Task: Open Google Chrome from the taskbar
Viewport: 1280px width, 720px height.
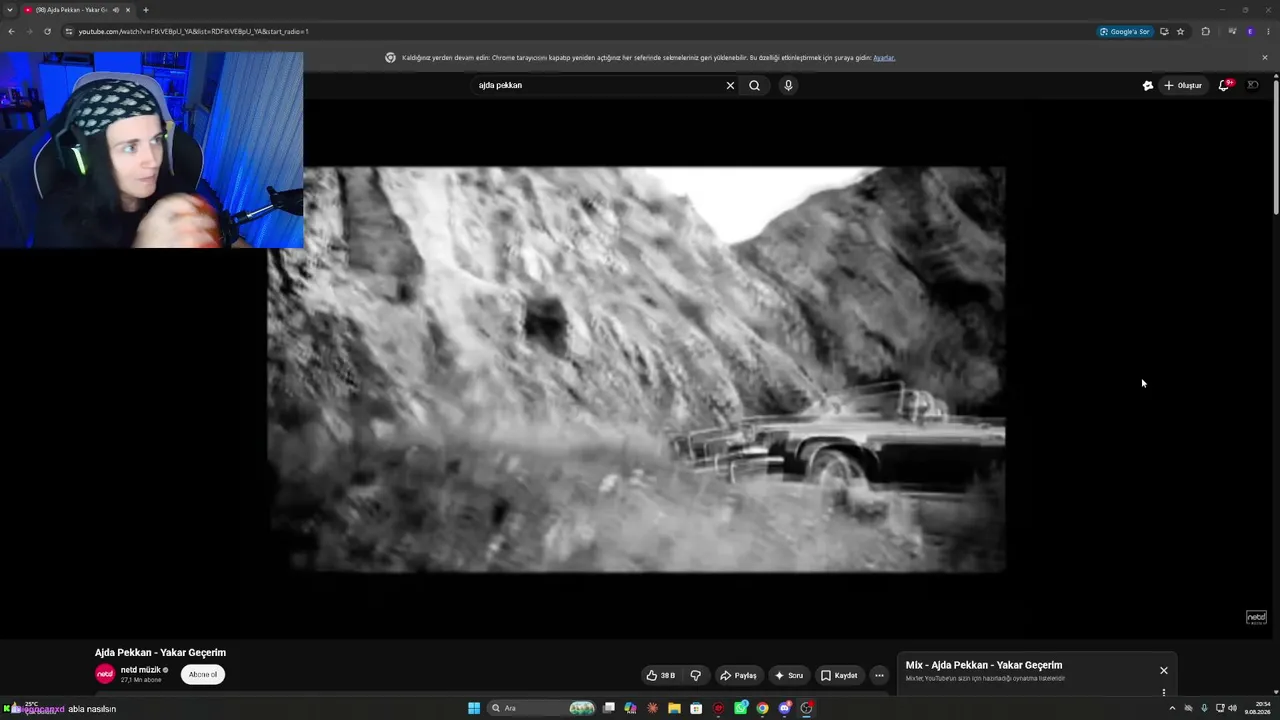Action: (762, 708)
